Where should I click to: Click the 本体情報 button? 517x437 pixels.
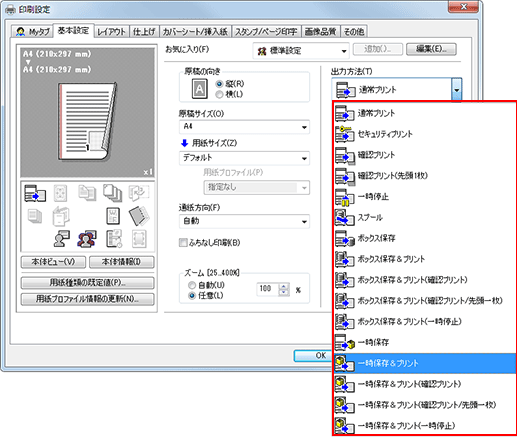(x=122, y=262)
